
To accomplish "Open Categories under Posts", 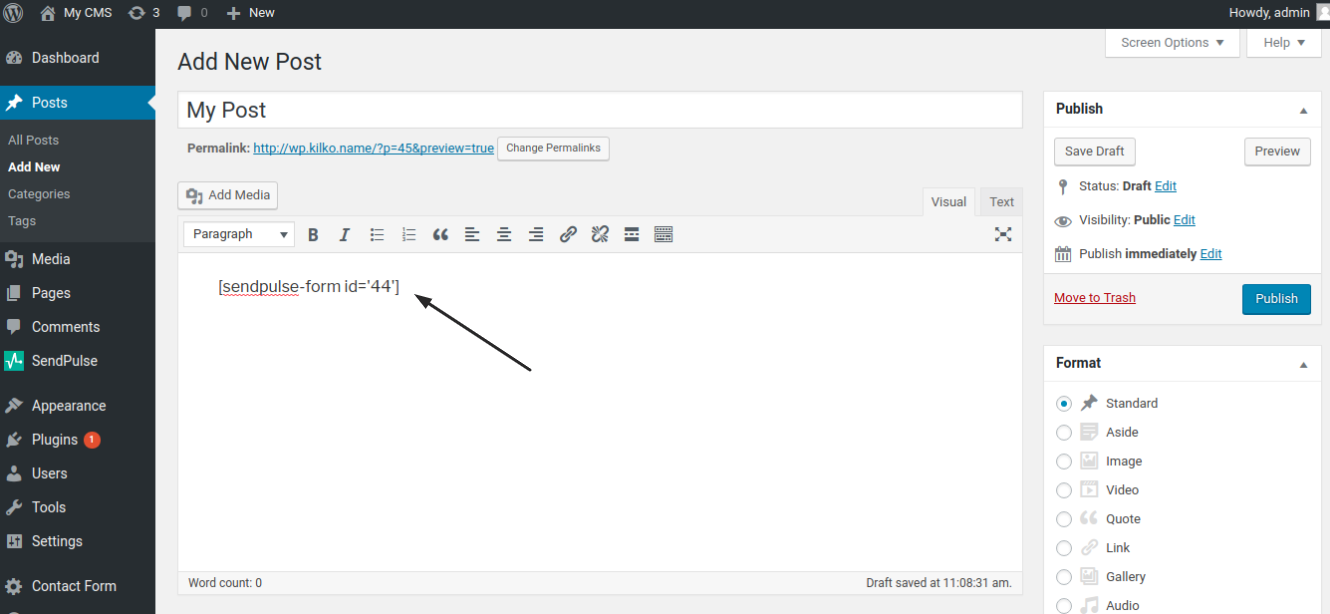I will click(39, 194).
